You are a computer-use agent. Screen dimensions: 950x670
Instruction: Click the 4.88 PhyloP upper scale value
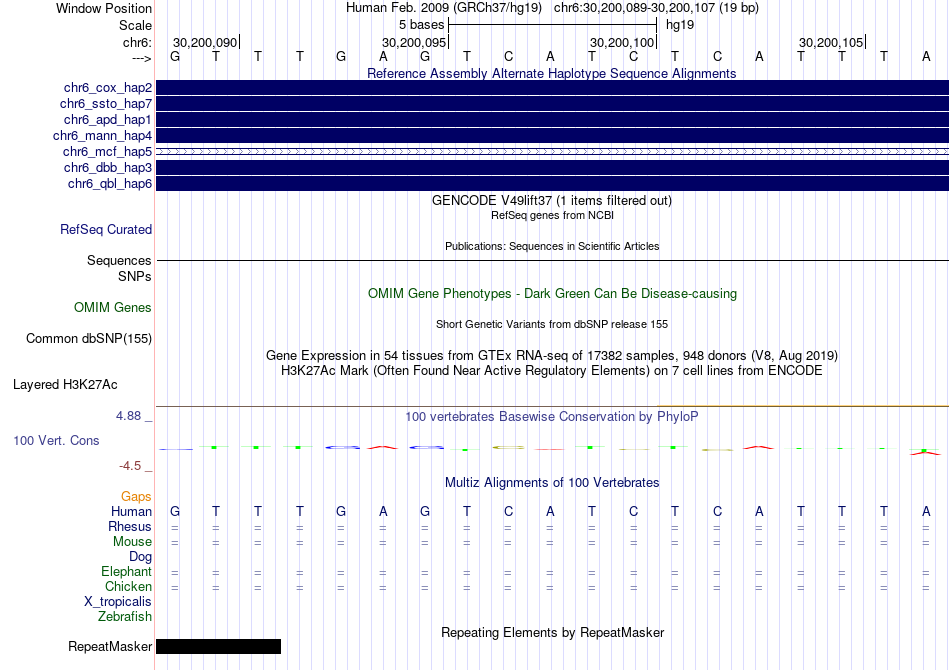click(128, 416)
